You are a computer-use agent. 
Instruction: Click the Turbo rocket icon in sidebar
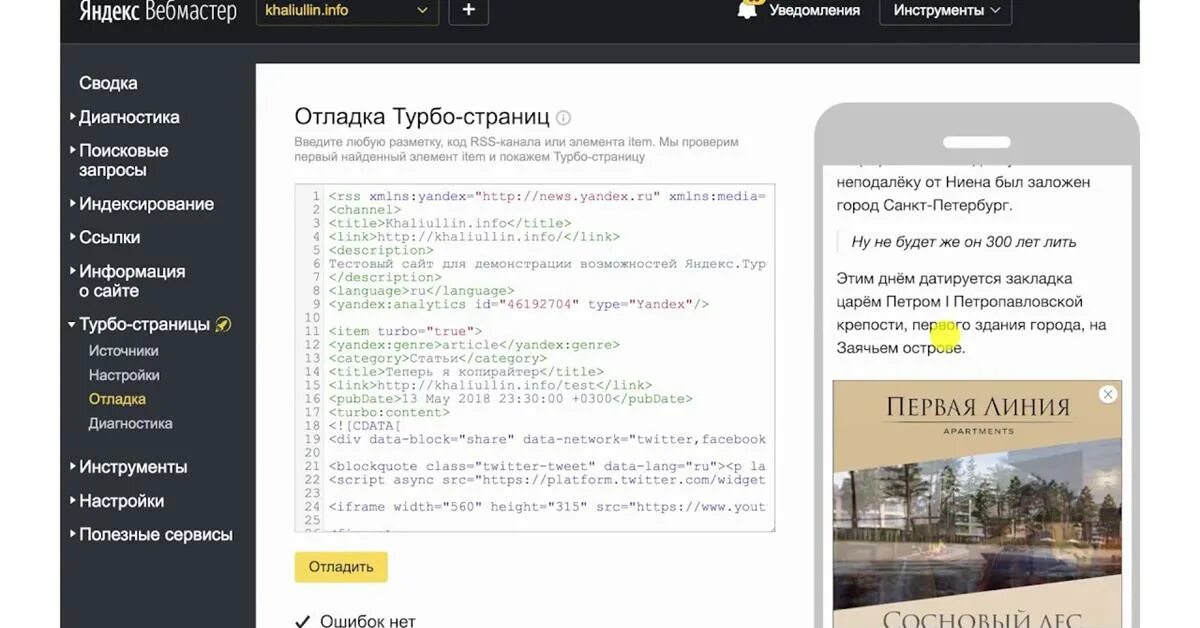tap(224, 325)
